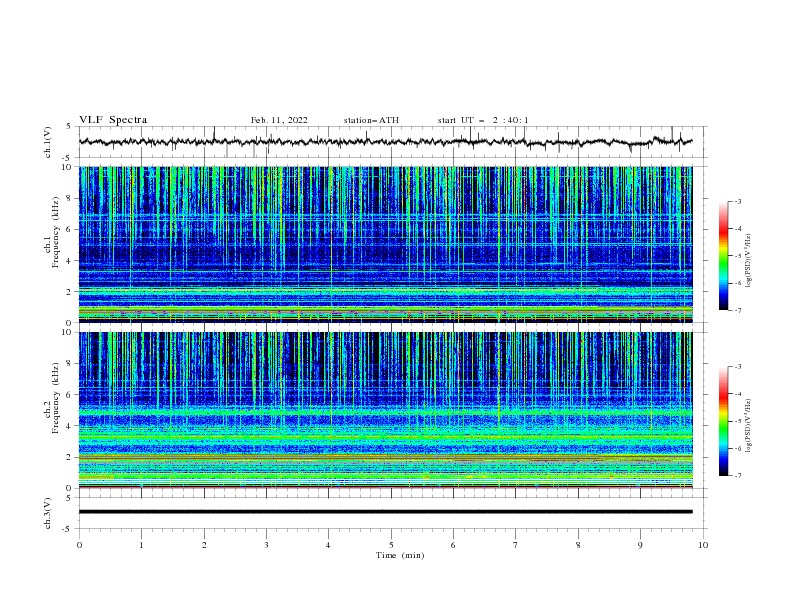Click the time axis tick label '9'
The height and width of the screenshot is (612, 792).
coord(640,545)
